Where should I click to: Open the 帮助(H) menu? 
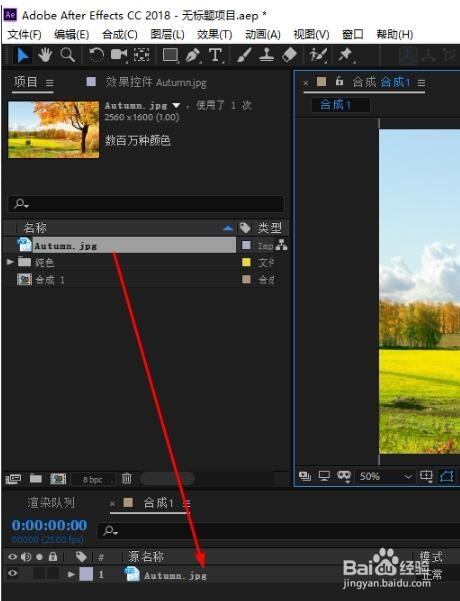pos(395,34)
